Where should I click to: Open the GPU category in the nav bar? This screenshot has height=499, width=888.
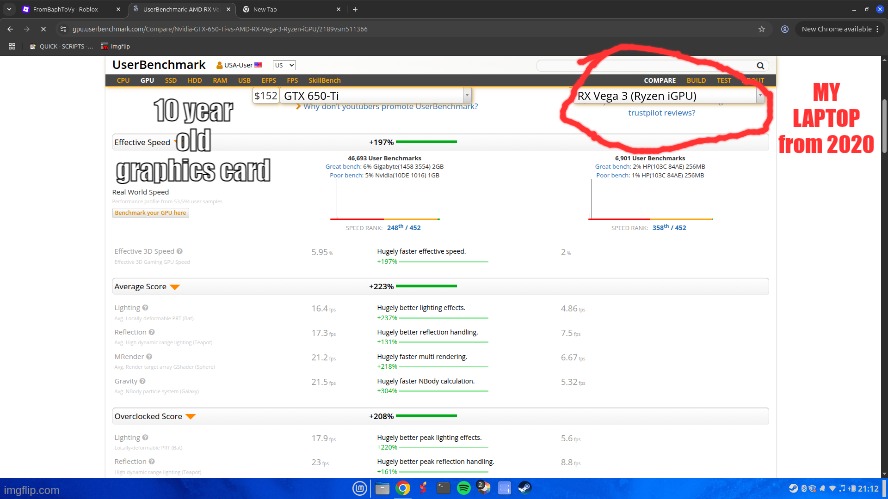pos(147,80)
